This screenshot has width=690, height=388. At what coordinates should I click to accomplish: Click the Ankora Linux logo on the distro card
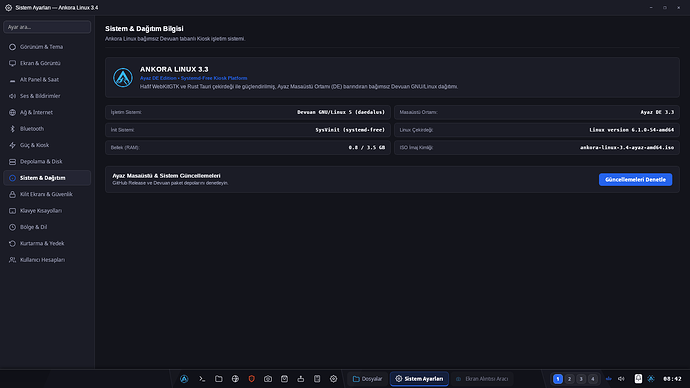pos(123,77)
